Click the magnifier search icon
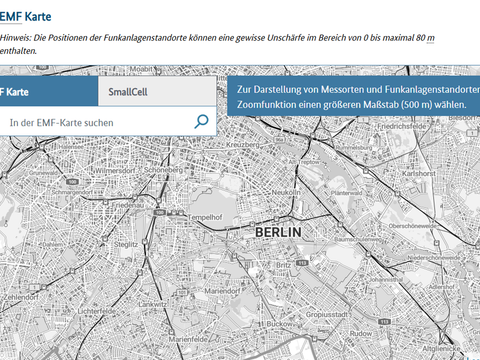This screenshot has width=480, height=360. point(201,122)
